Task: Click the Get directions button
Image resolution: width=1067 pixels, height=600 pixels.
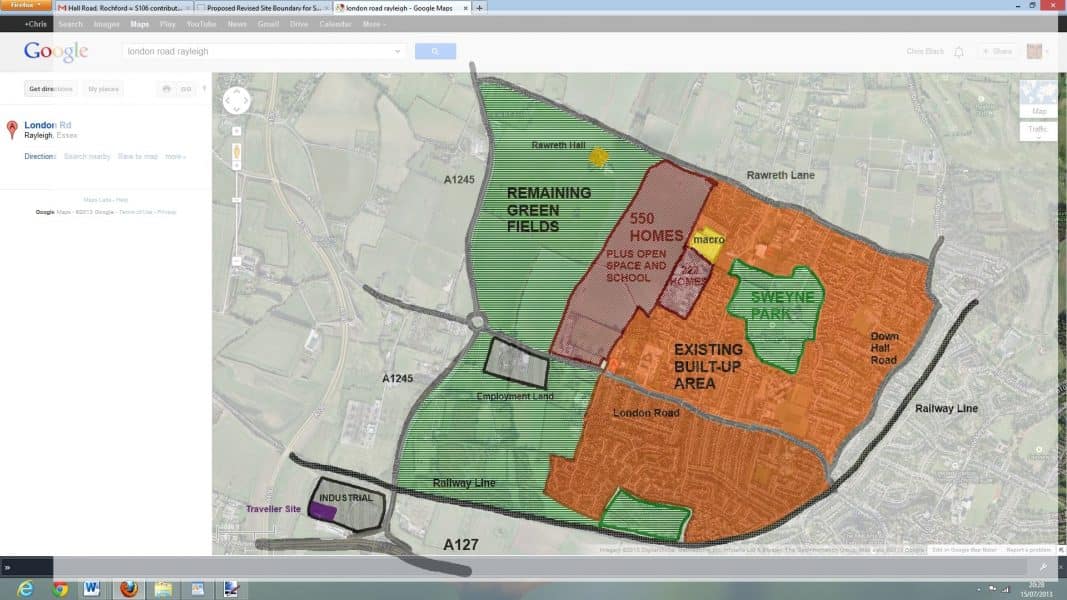Action: point(50,89)
